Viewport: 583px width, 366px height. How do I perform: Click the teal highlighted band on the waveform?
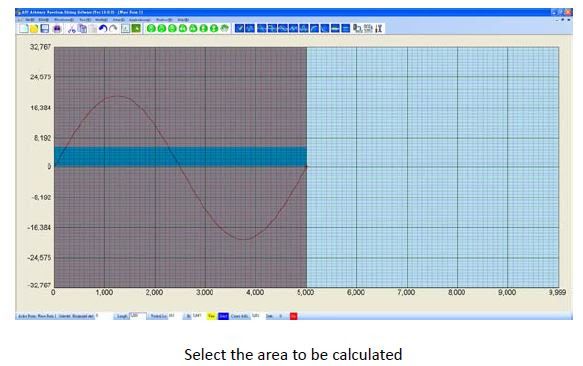click(180, 156)
